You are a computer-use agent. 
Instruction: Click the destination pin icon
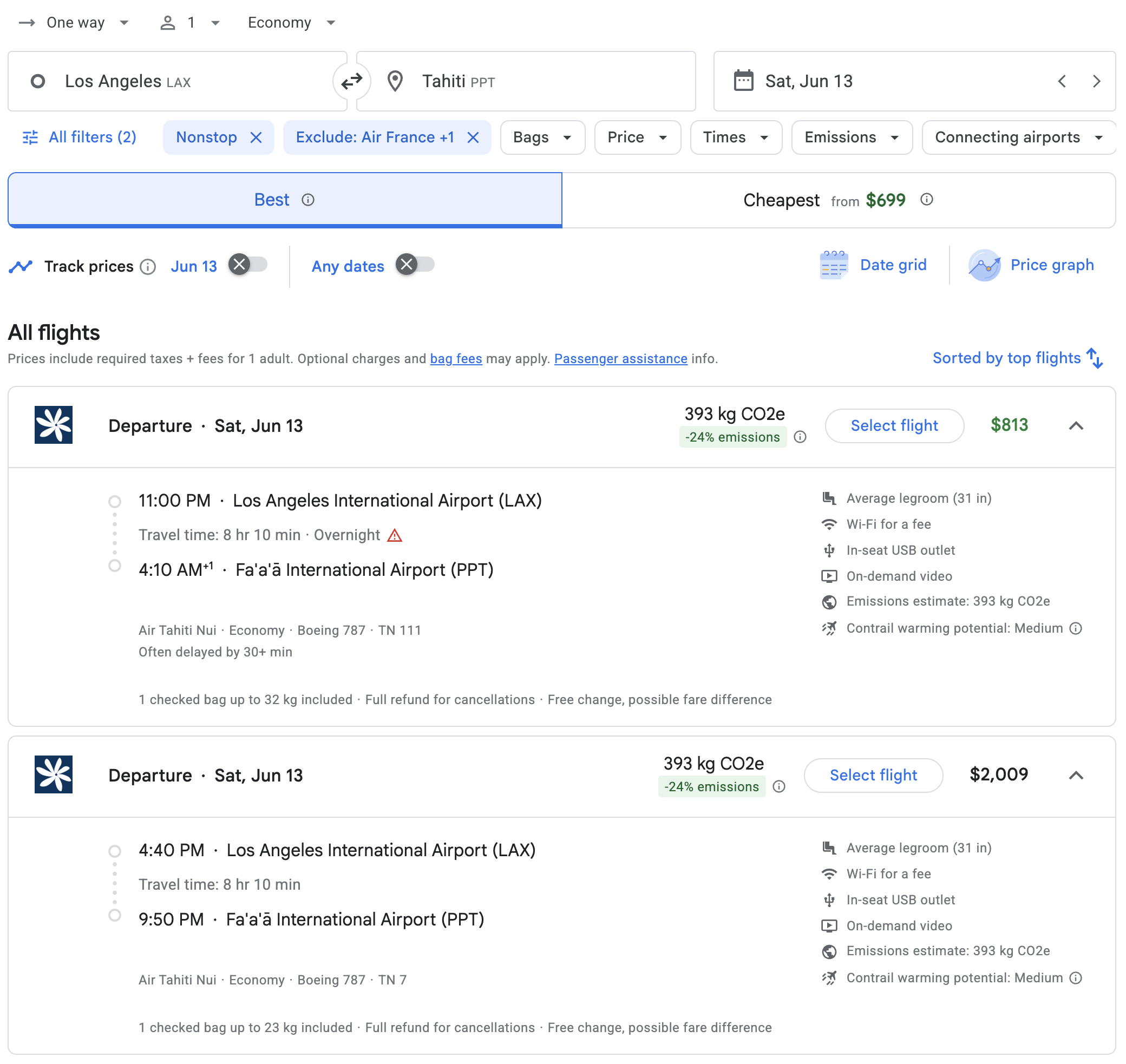coord(395,81)
